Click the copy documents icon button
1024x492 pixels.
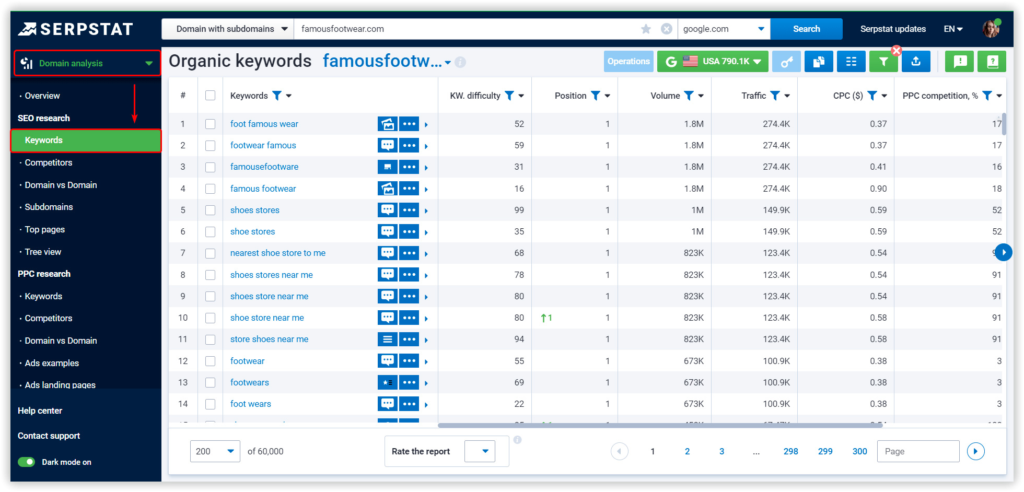click(x=818, y=61)
